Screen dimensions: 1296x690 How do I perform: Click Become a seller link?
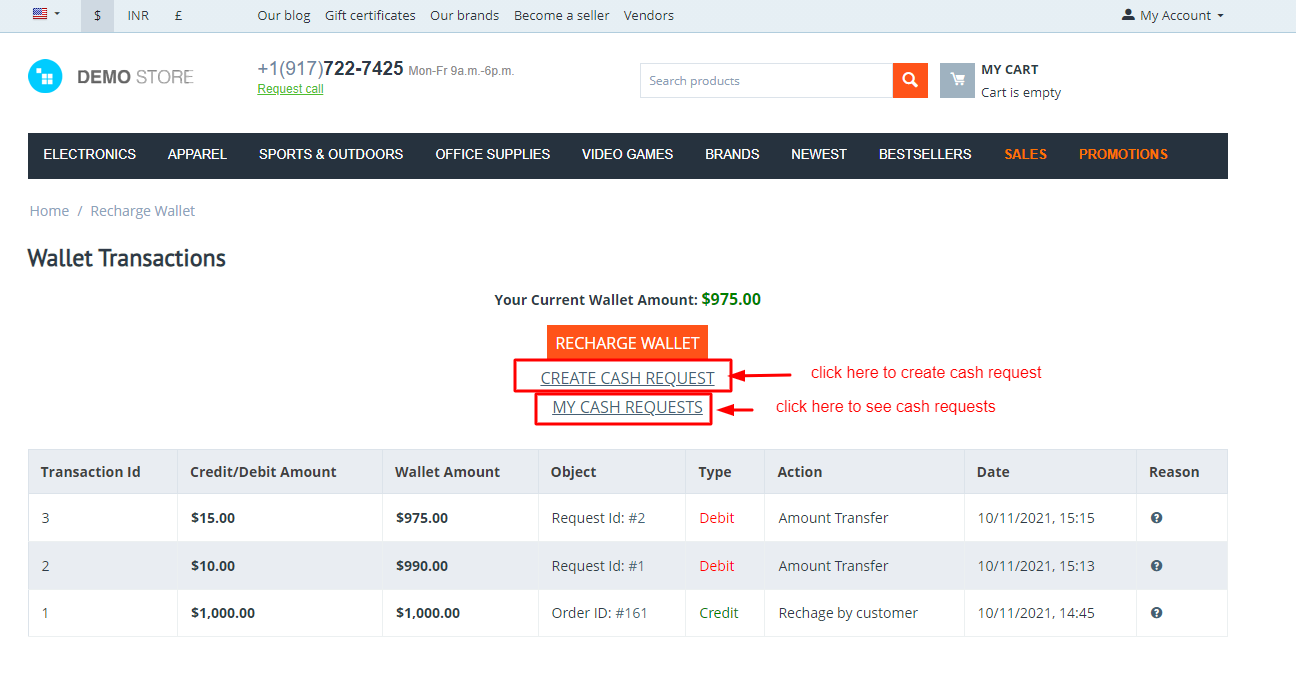pos(562,15)
